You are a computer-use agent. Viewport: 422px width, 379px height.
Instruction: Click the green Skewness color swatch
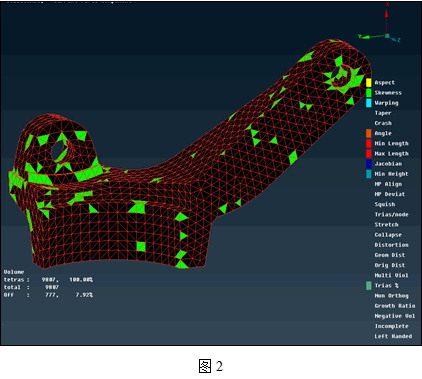coord(369,93)
